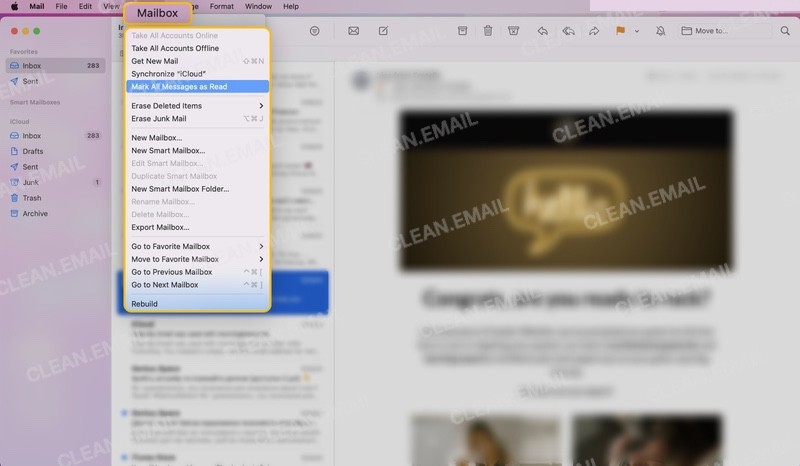Open the Format menu
Viewport: 800px width, 466px height.
click(x=221, y=7)
